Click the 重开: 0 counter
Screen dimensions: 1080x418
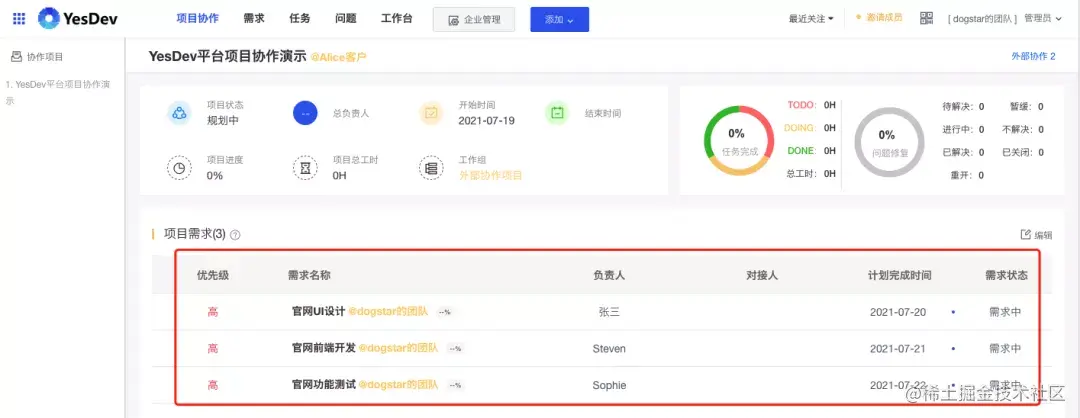pyautogui.click(x=967, y=175)
